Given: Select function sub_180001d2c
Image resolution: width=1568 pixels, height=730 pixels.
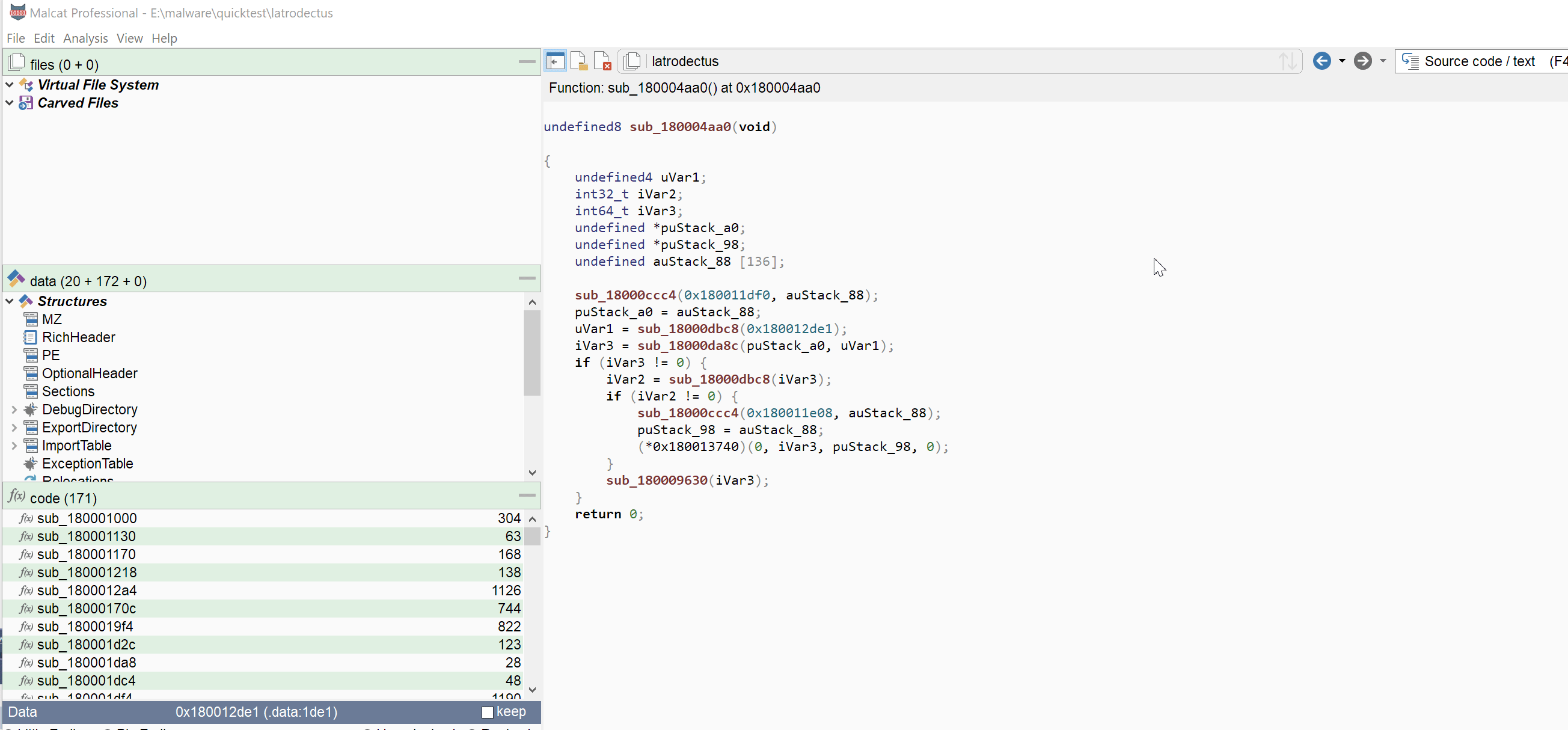Looking at the screenshot, I should tap(263, 645).
